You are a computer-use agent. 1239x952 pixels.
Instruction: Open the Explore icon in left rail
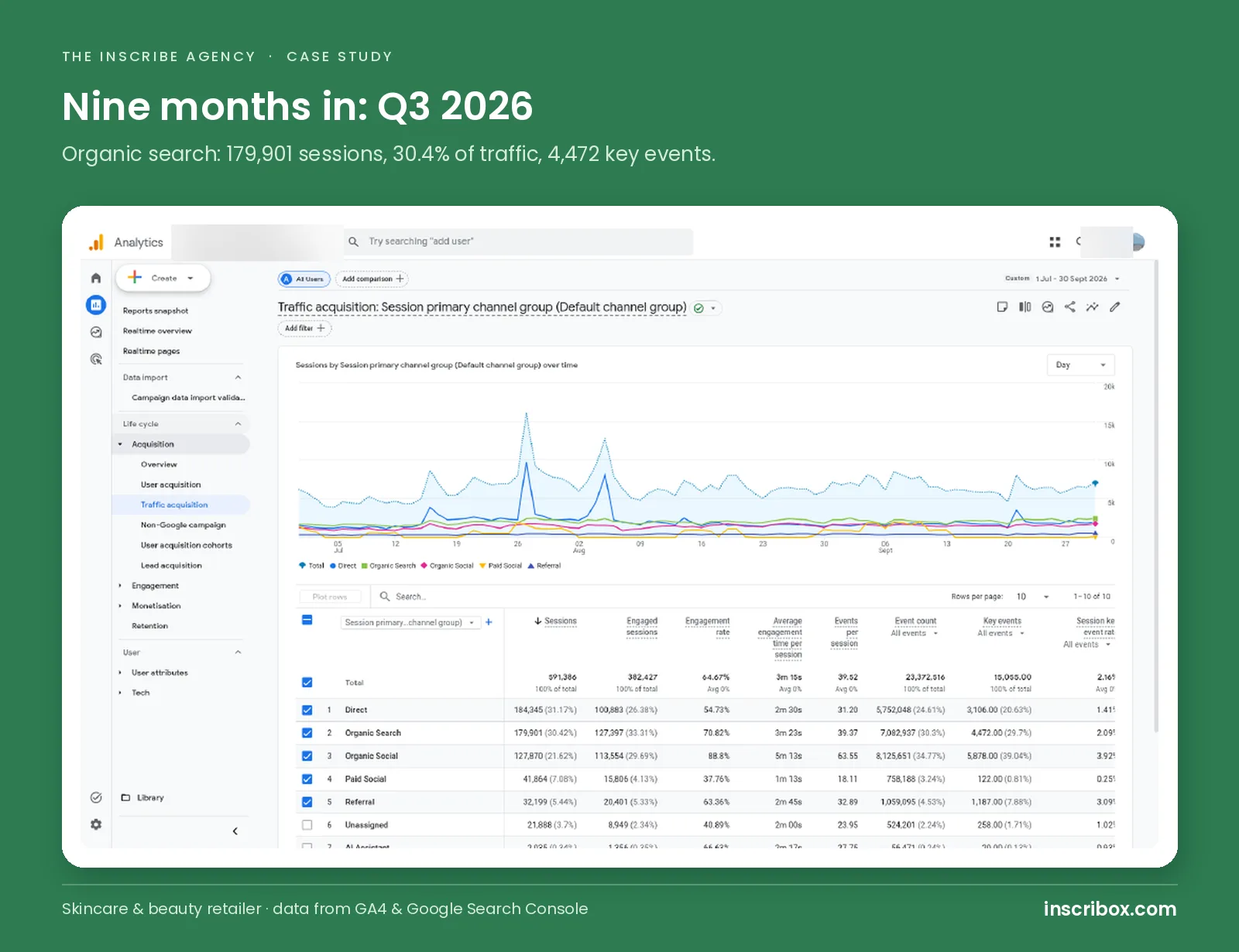point(96,332)
